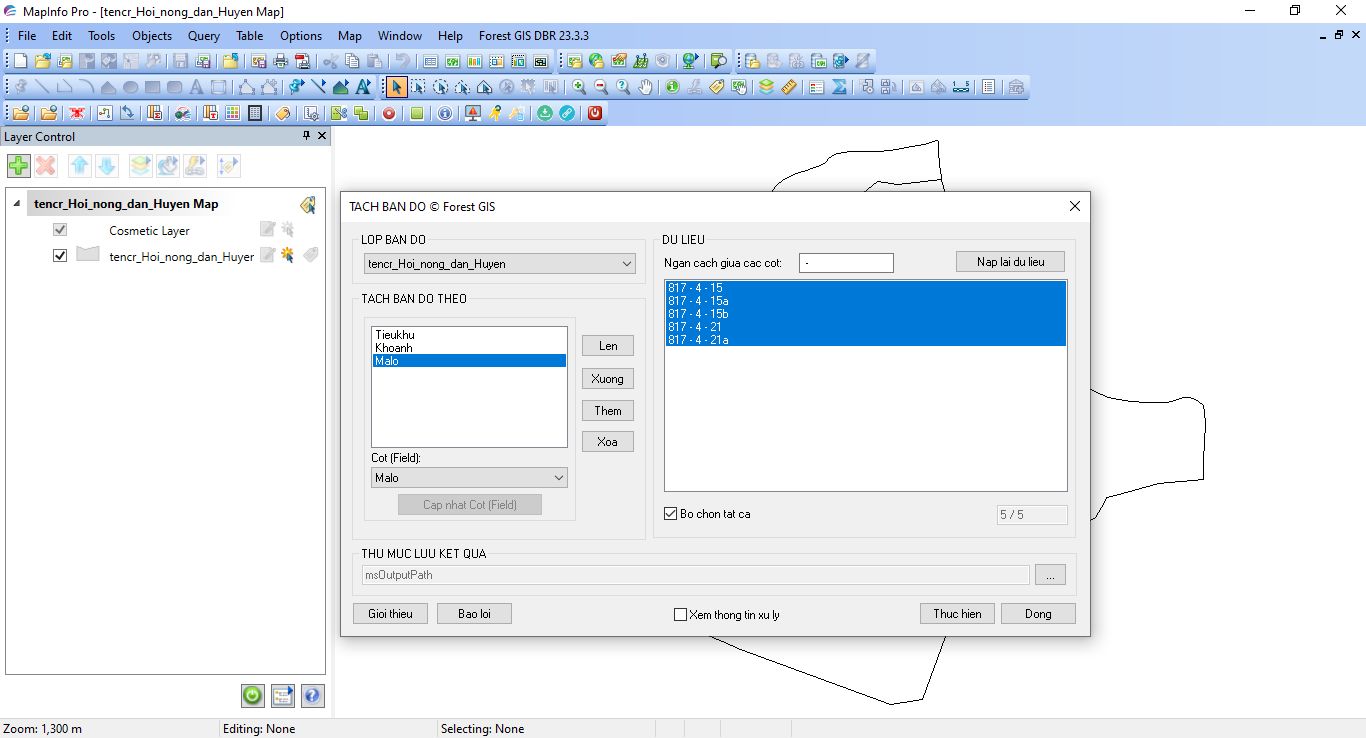Viewport: 1366px width, 738px height.
Task: Uncheck the 'Bo chon tat ca' checkbox
Action: (671, 514)
